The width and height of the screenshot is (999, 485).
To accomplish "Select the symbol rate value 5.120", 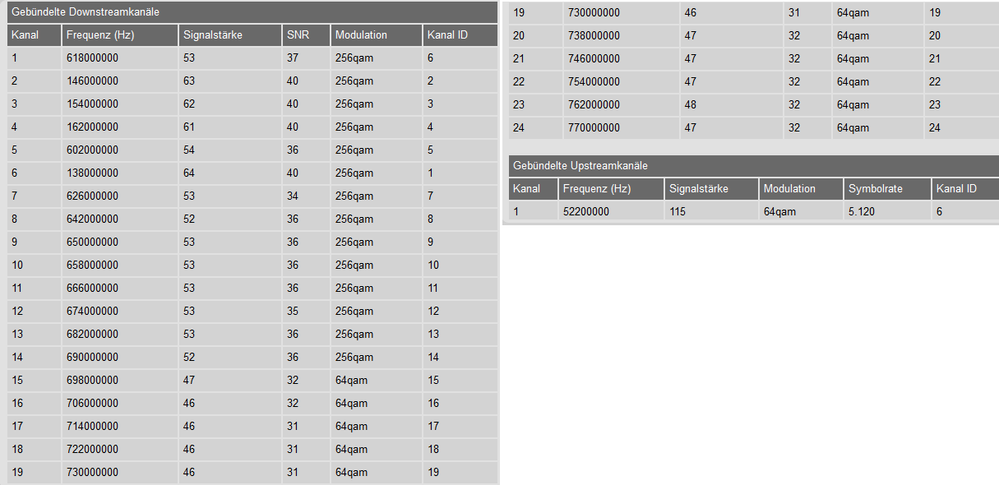I will click(x=863, y=212).
